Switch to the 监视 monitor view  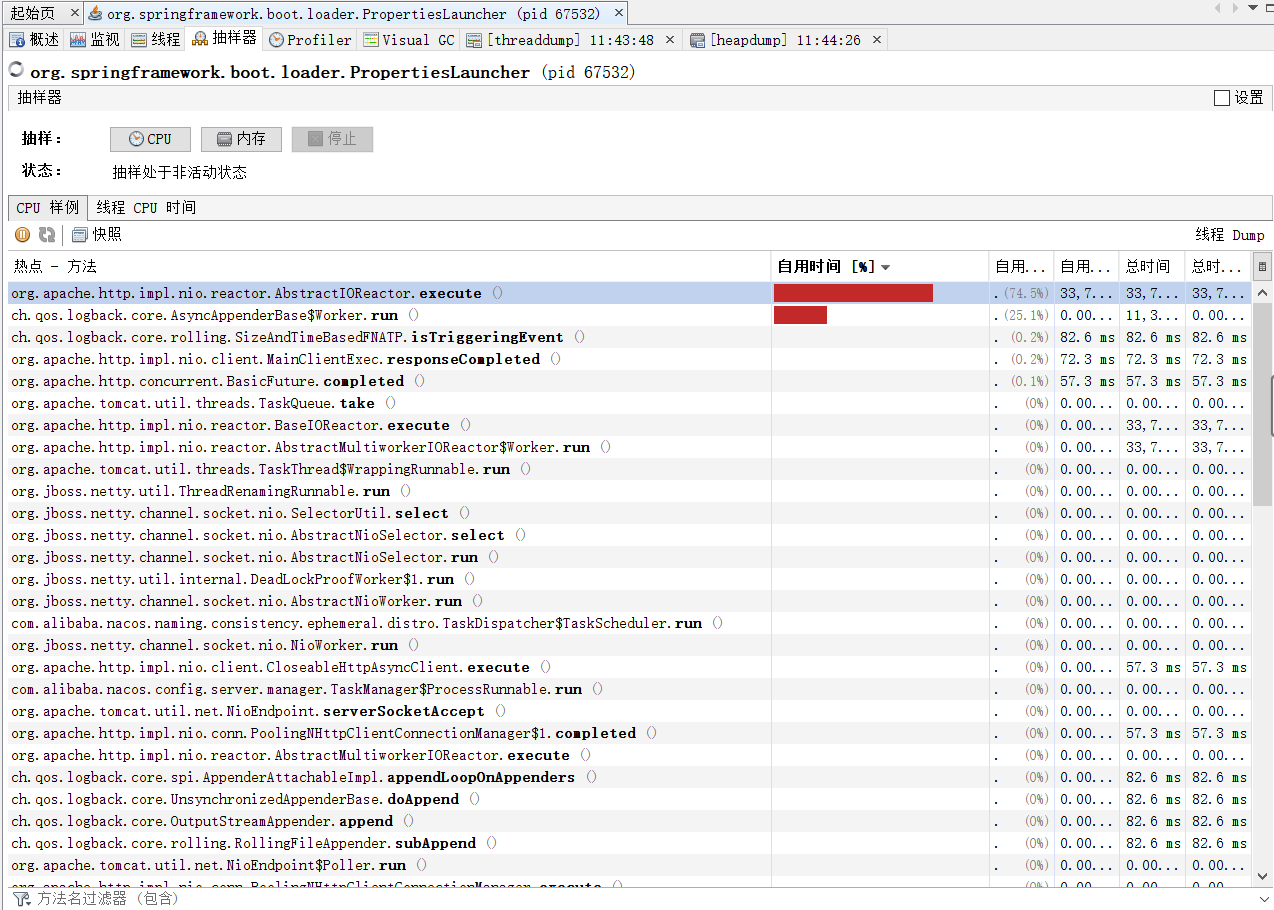point(97,39)
